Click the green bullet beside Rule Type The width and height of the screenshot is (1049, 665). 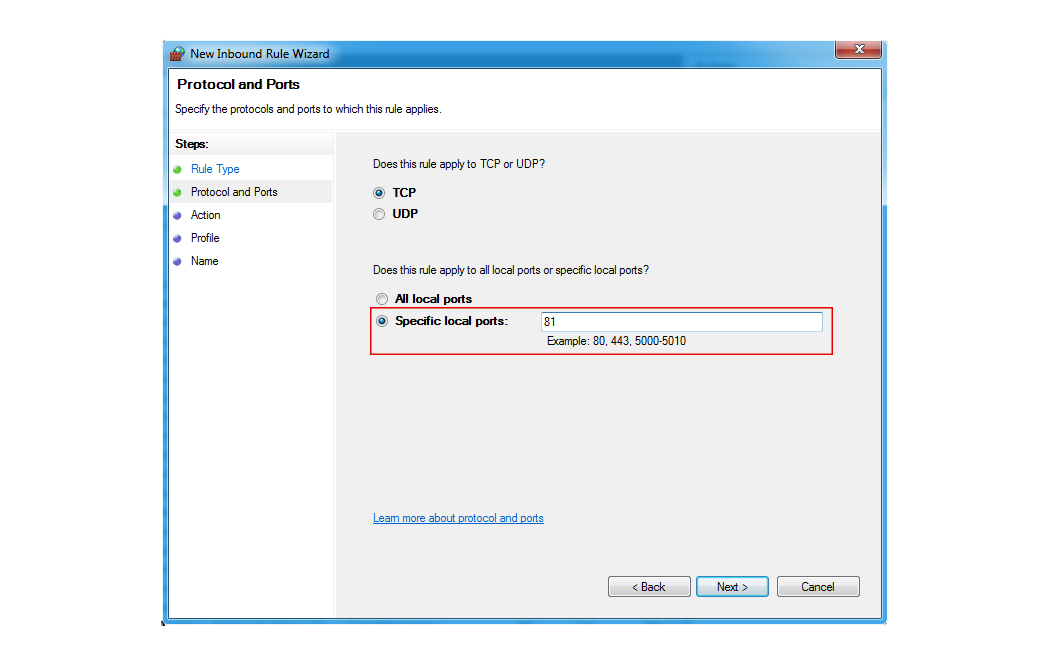[177, 170]
